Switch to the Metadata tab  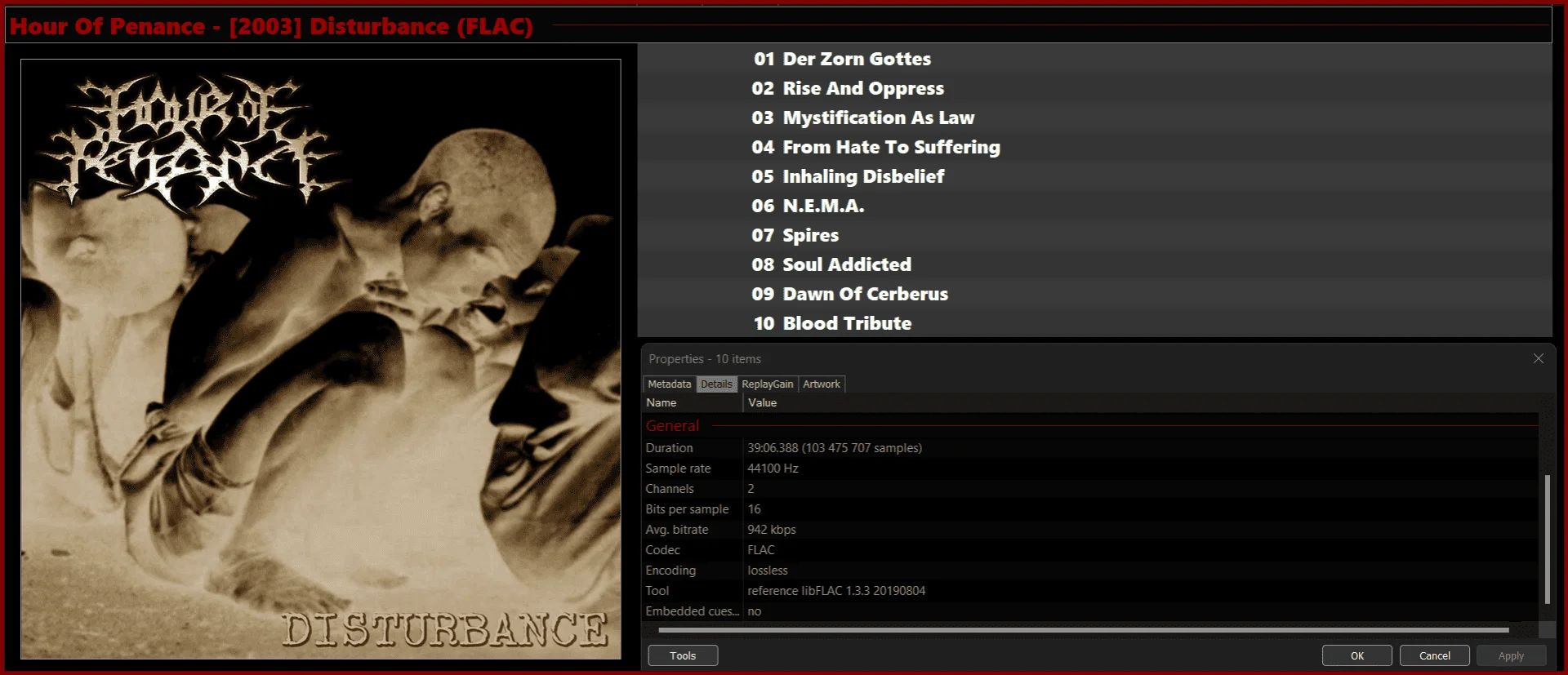[x=670, y=384]
